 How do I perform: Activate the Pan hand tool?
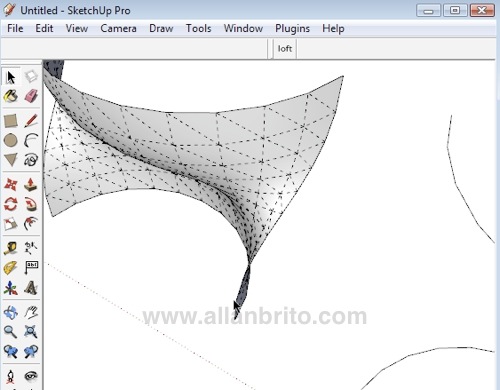(31, 312)
